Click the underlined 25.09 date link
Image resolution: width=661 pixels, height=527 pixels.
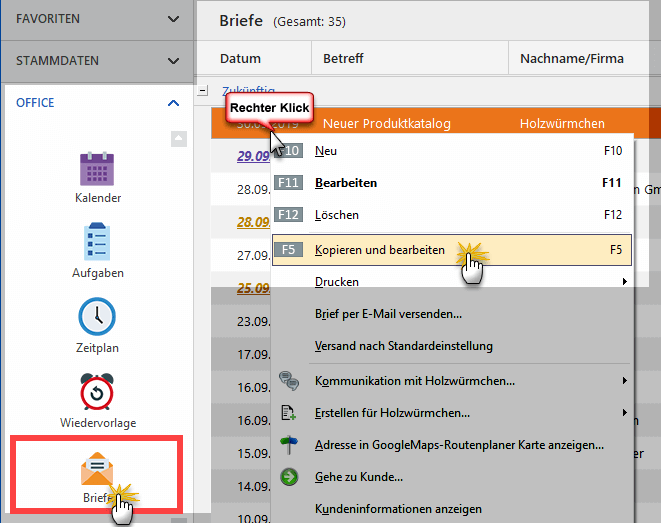(x=253, y=288)
